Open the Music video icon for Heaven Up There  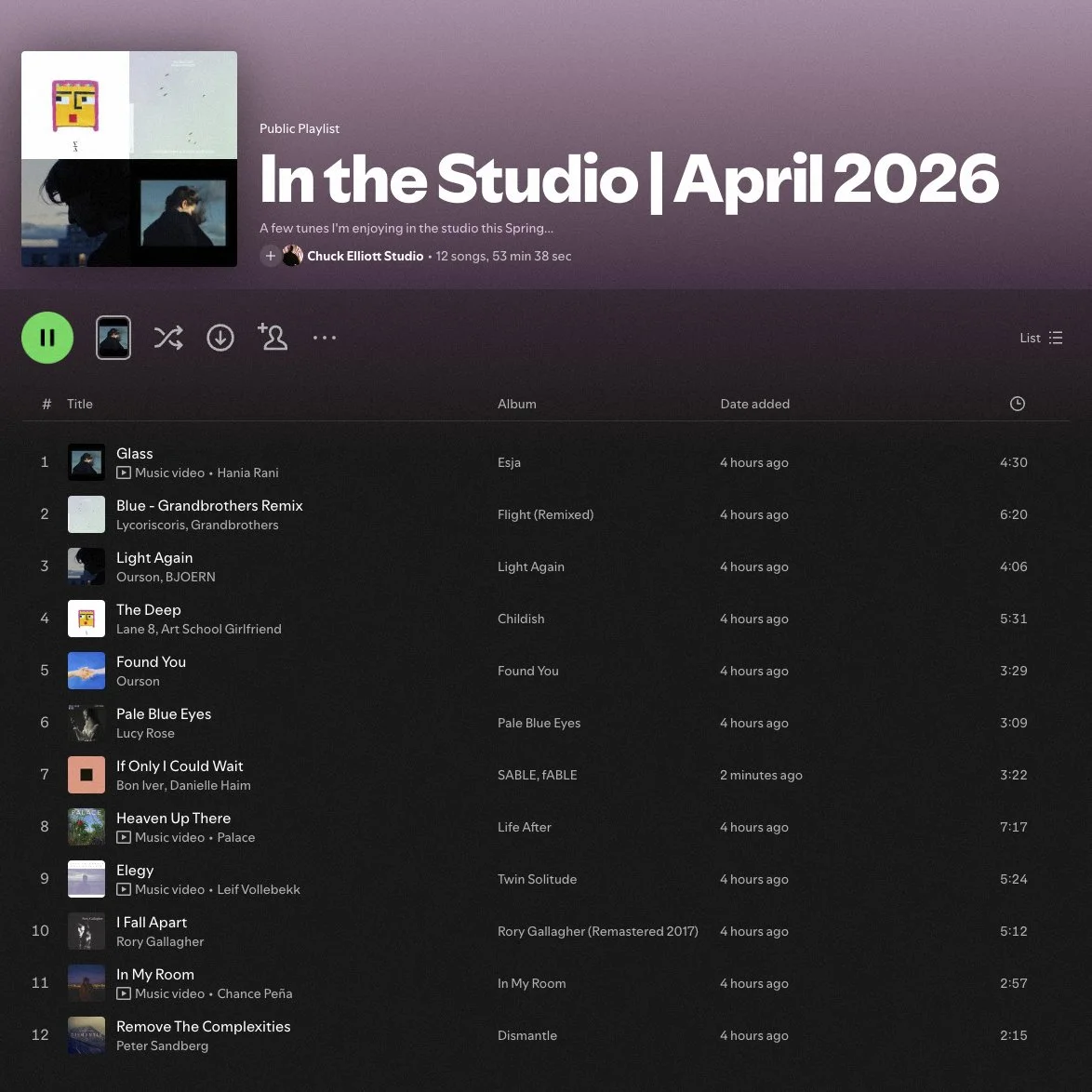tap(124, 838)
